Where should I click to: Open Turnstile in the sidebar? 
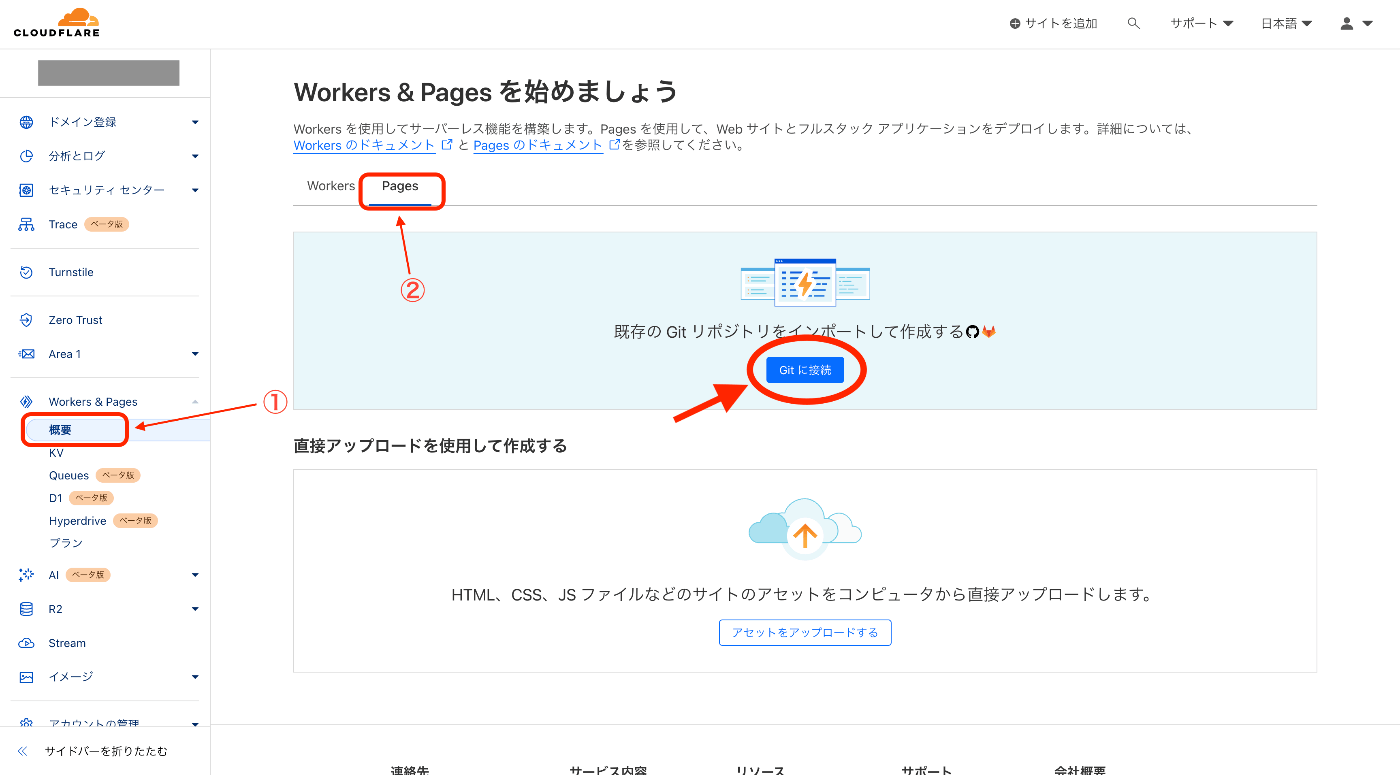click(x=71, y=272)
